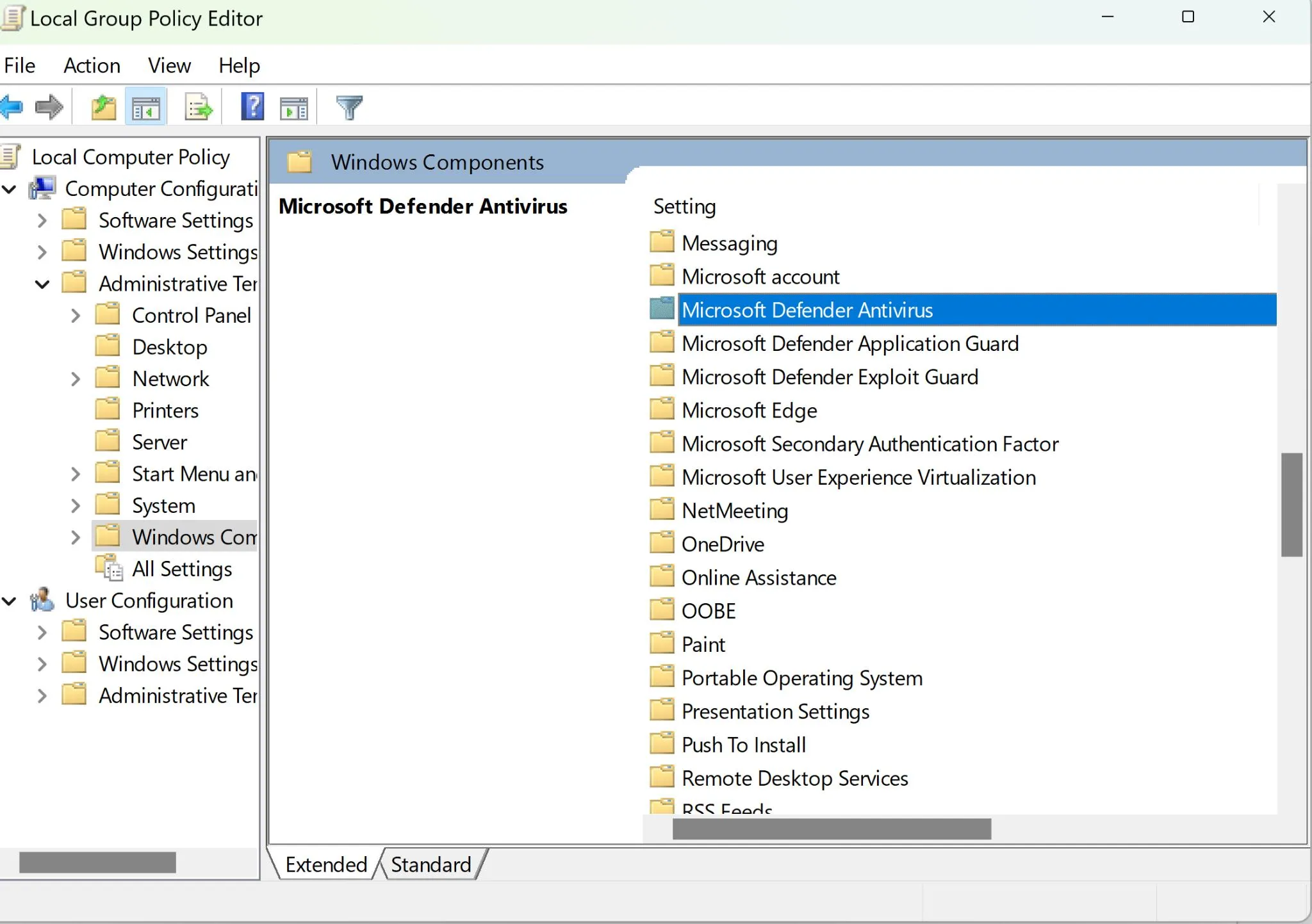Click the horizontal scrollbar thumb
Screen dimensions: 1312x924
(x=831, y=829)
